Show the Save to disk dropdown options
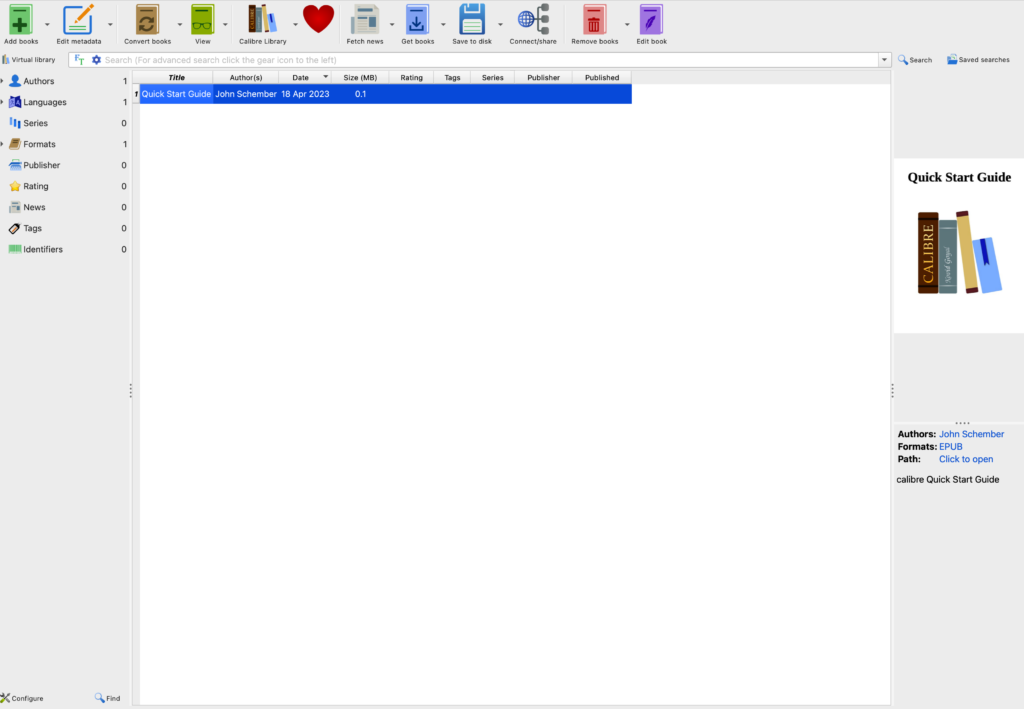Screen dimensions: 1024x709 [x=500, y=25]
